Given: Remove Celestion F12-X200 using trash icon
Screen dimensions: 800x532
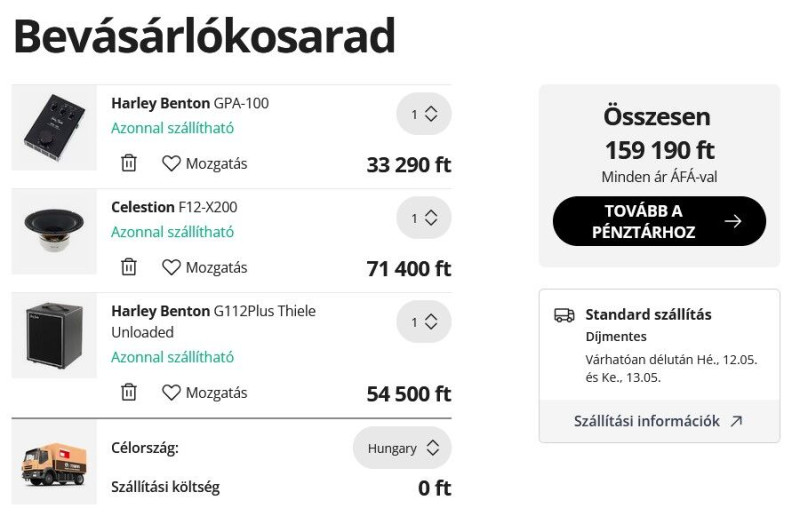Looking at the screenshot, I should 129,267.
